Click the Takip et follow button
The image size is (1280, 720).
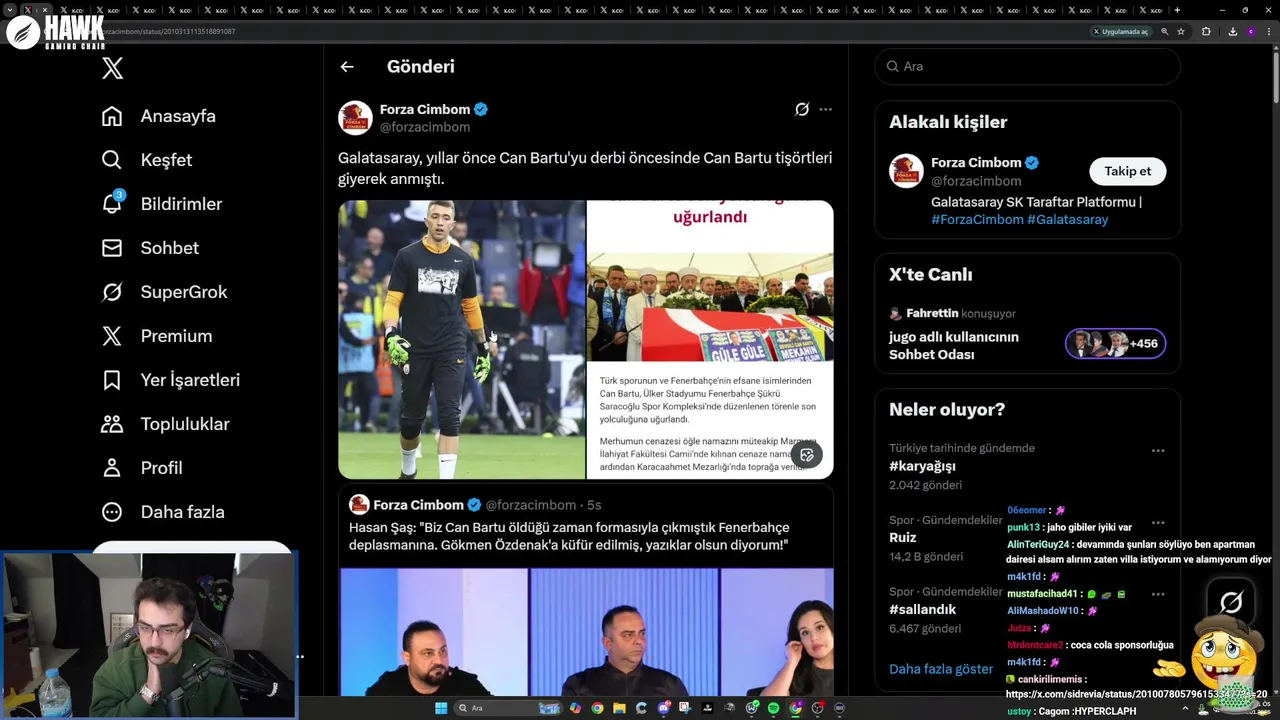coord(1127,171)
